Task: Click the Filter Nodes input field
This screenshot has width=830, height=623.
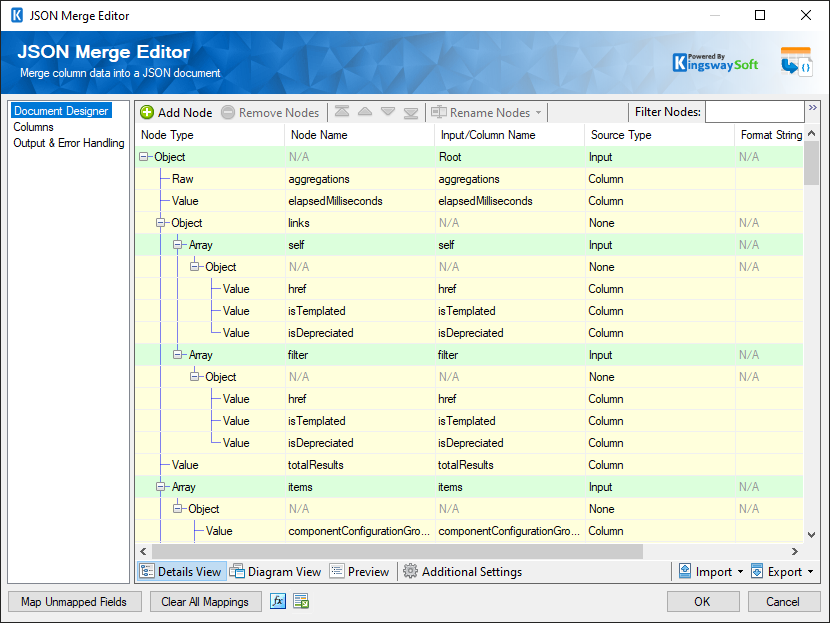Action: 754,112
